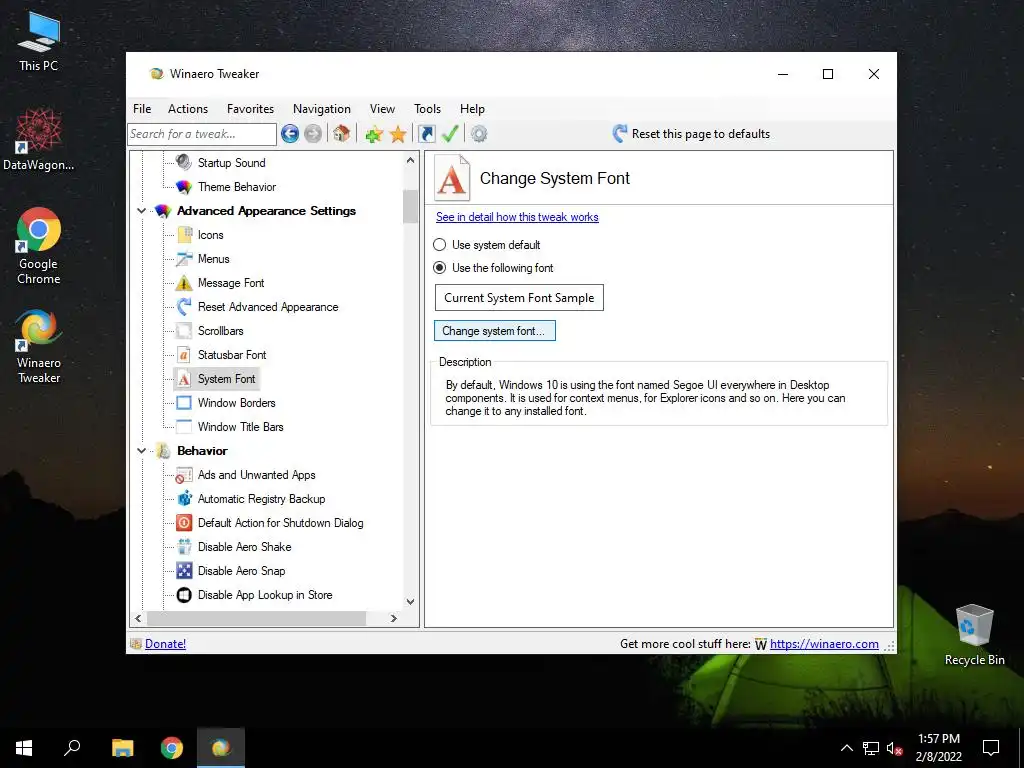The height and width of the screenshot is (768, 1024).
Task: Go to the Home page icon
Action: point(341,134)
